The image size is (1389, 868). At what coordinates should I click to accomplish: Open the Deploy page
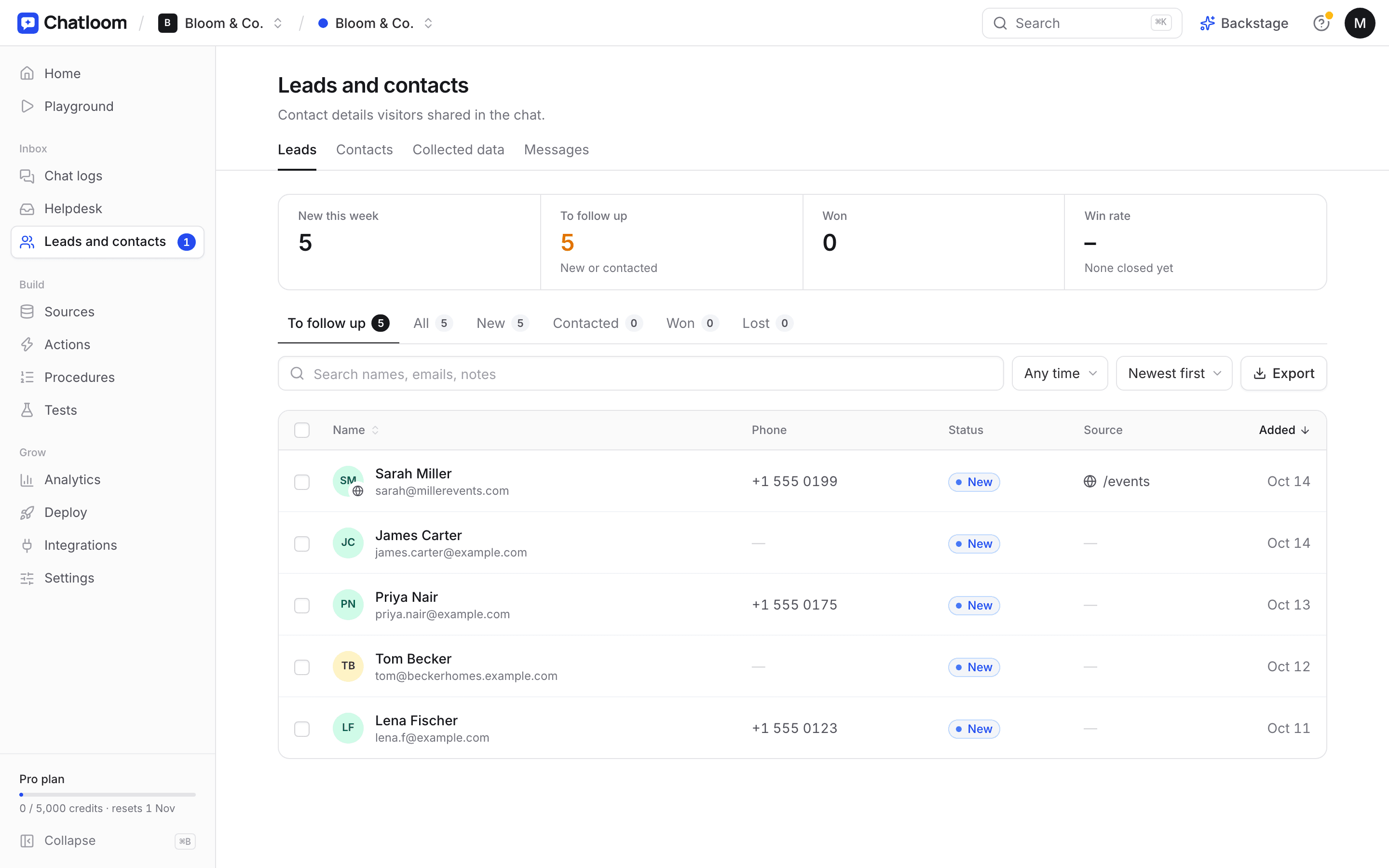coord(108,512)
